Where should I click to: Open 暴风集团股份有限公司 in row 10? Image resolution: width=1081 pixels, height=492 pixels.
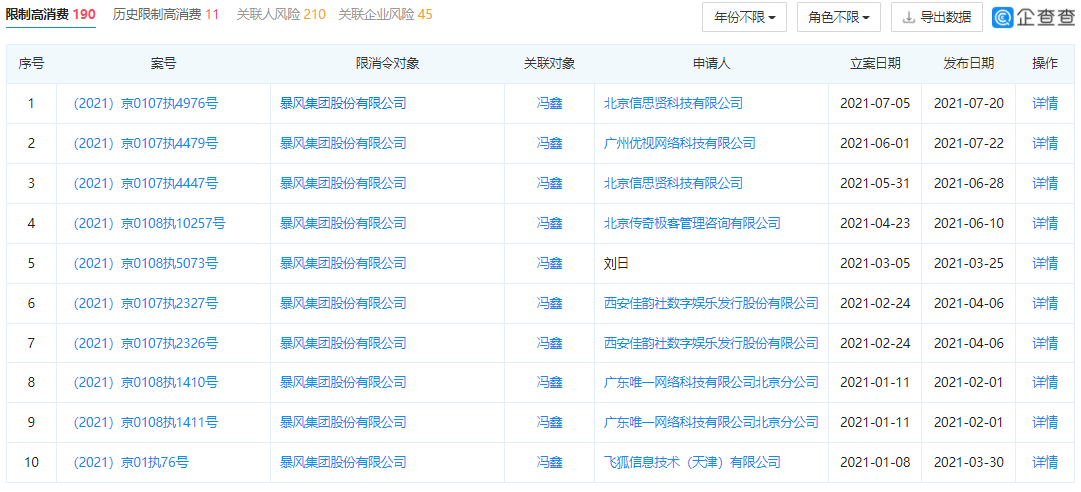[x=343, y=462]
